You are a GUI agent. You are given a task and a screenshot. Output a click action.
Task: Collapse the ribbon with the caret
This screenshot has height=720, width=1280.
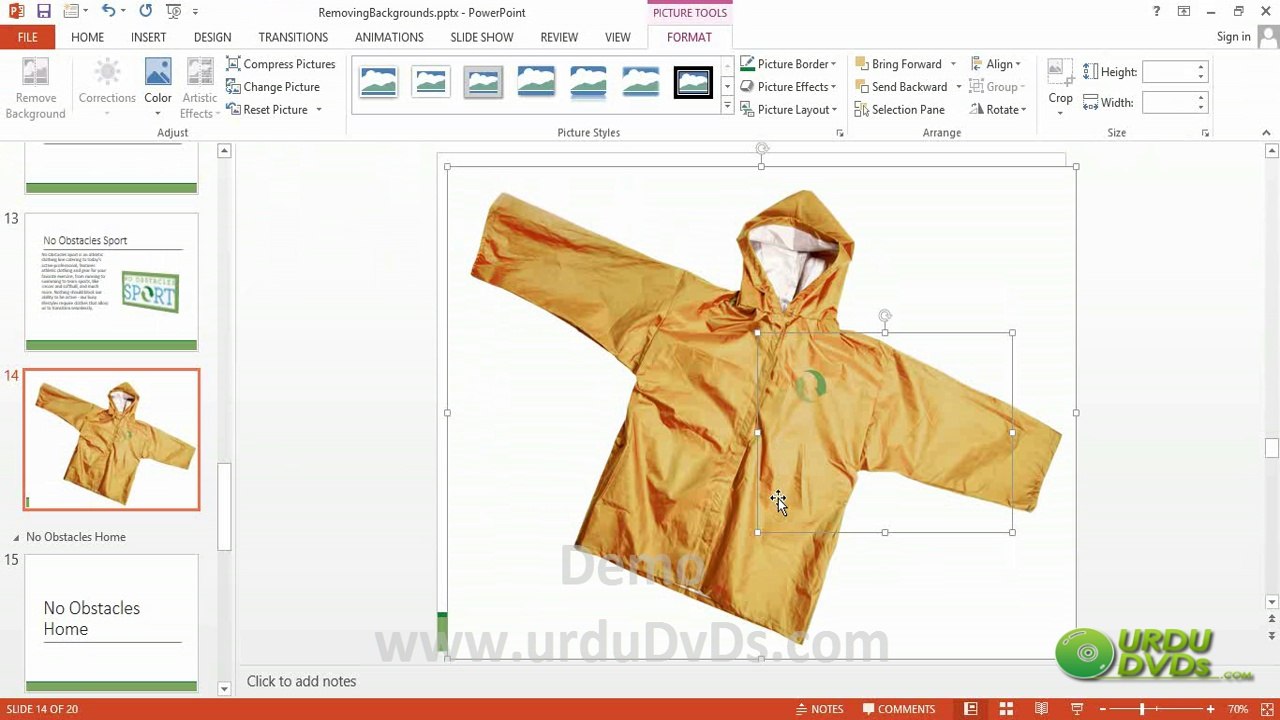click(x=1266, y=132)
